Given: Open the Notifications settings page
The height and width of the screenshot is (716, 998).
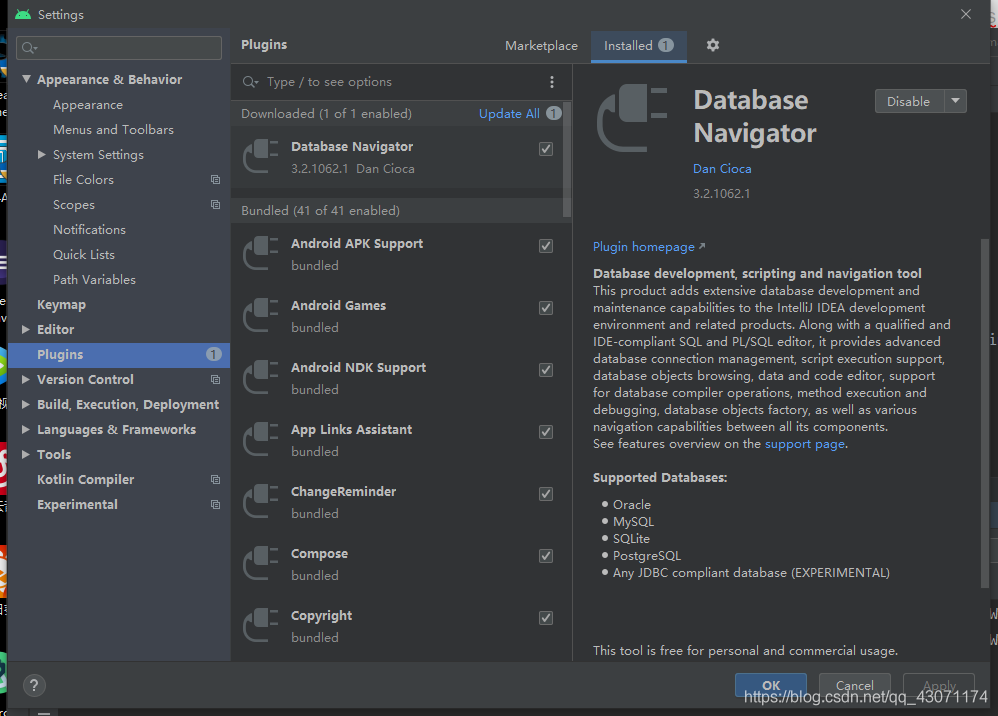Looking at the screenshot, I should (x=89, y=230).
